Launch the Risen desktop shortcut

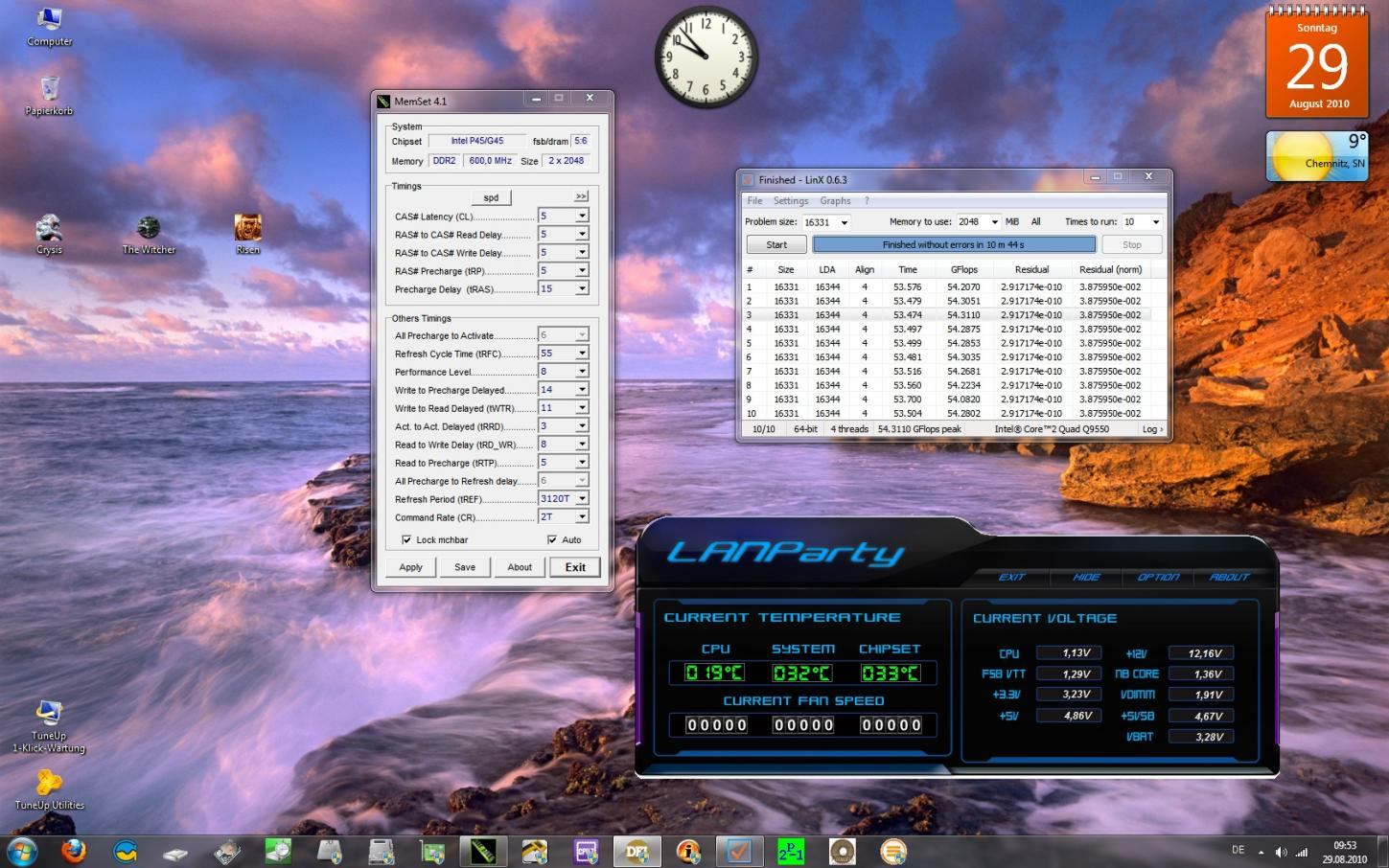[x=248, y=234]
